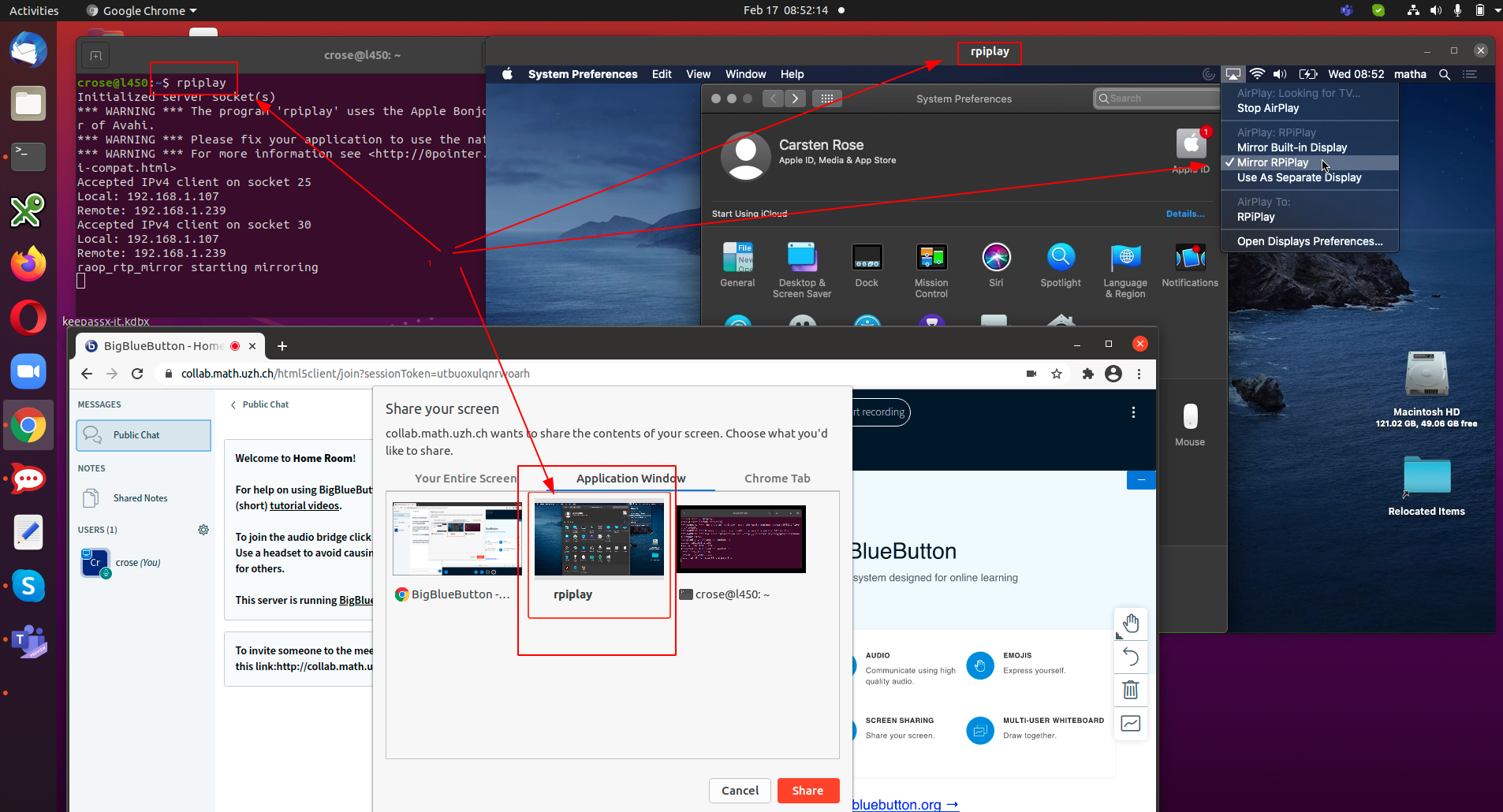
Task: Click the Chrome address bar URL
Action: tap(355, 374)
